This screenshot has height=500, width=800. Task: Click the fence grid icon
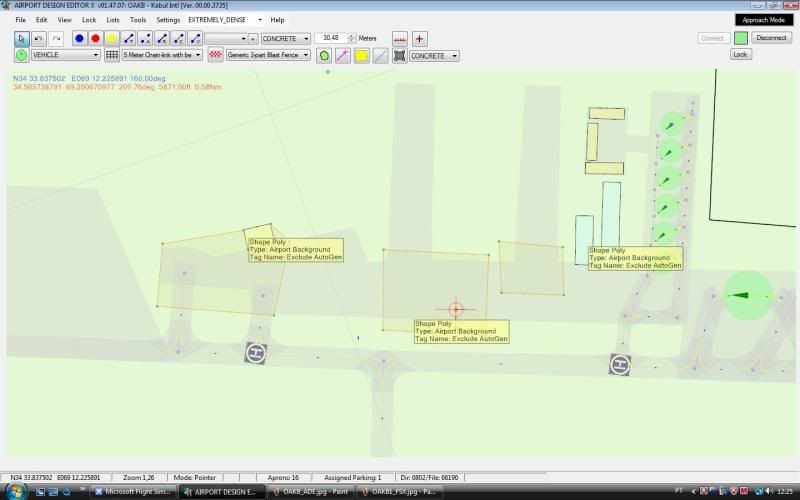[112, 55]
